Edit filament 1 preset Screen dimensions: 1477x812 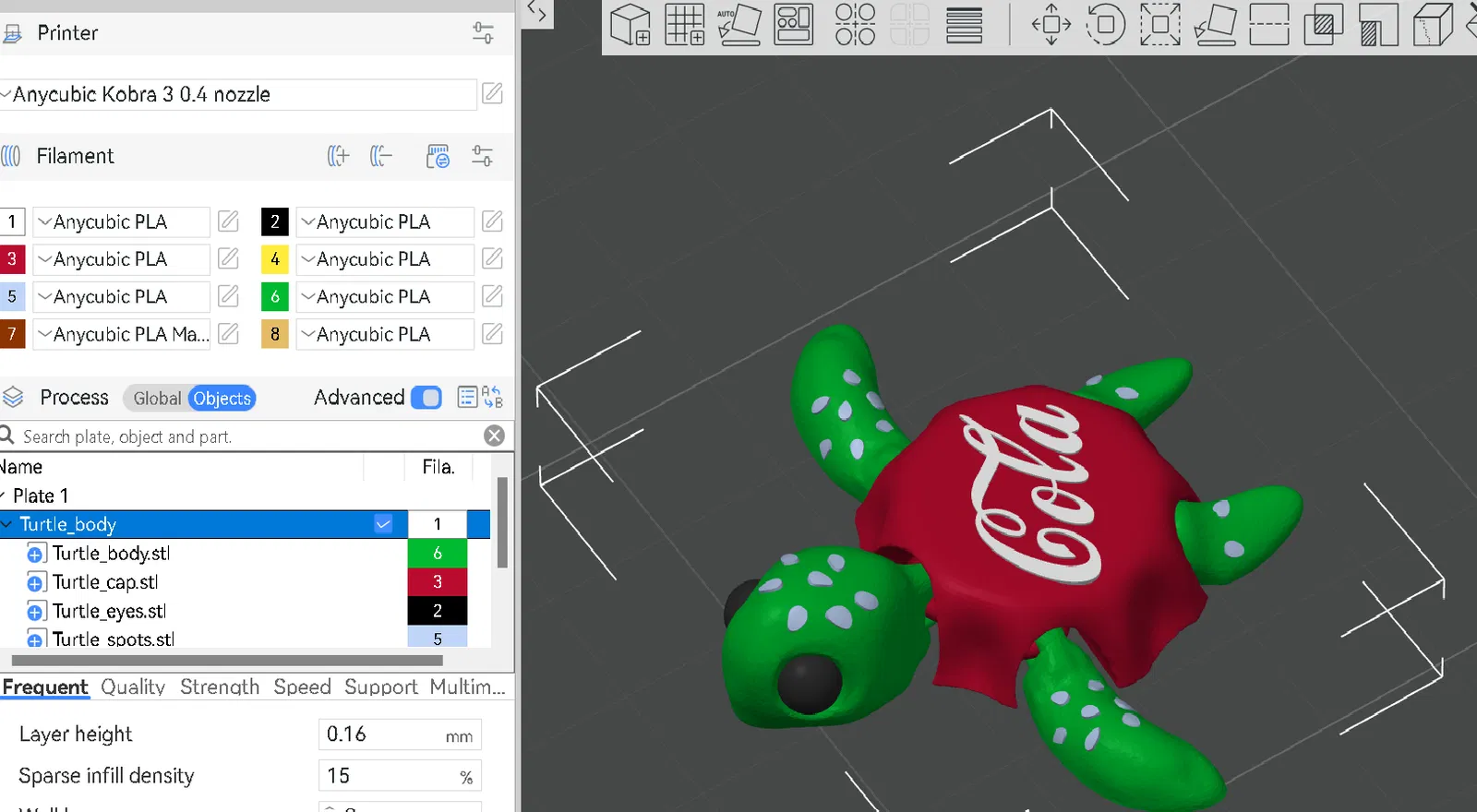tap(228, 221)
